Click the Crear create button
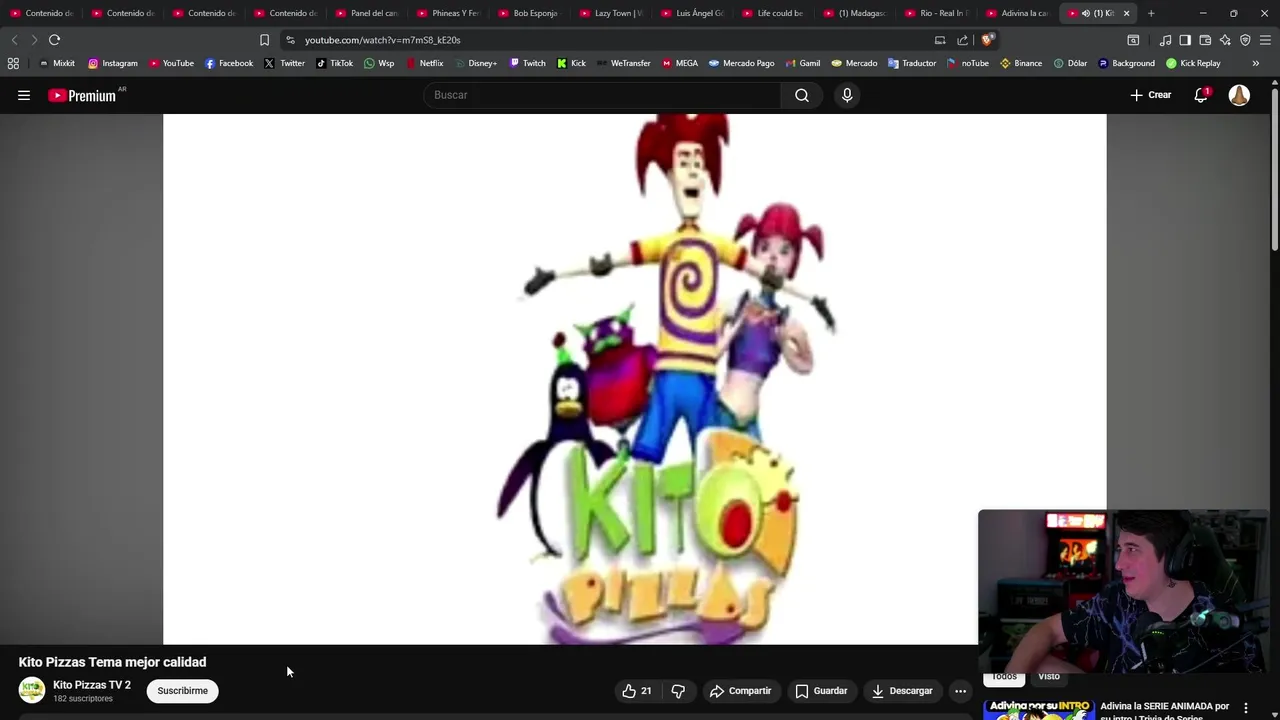This screenshot has height=720, width=1280. pyautogui.click(x=1150, y=95)
